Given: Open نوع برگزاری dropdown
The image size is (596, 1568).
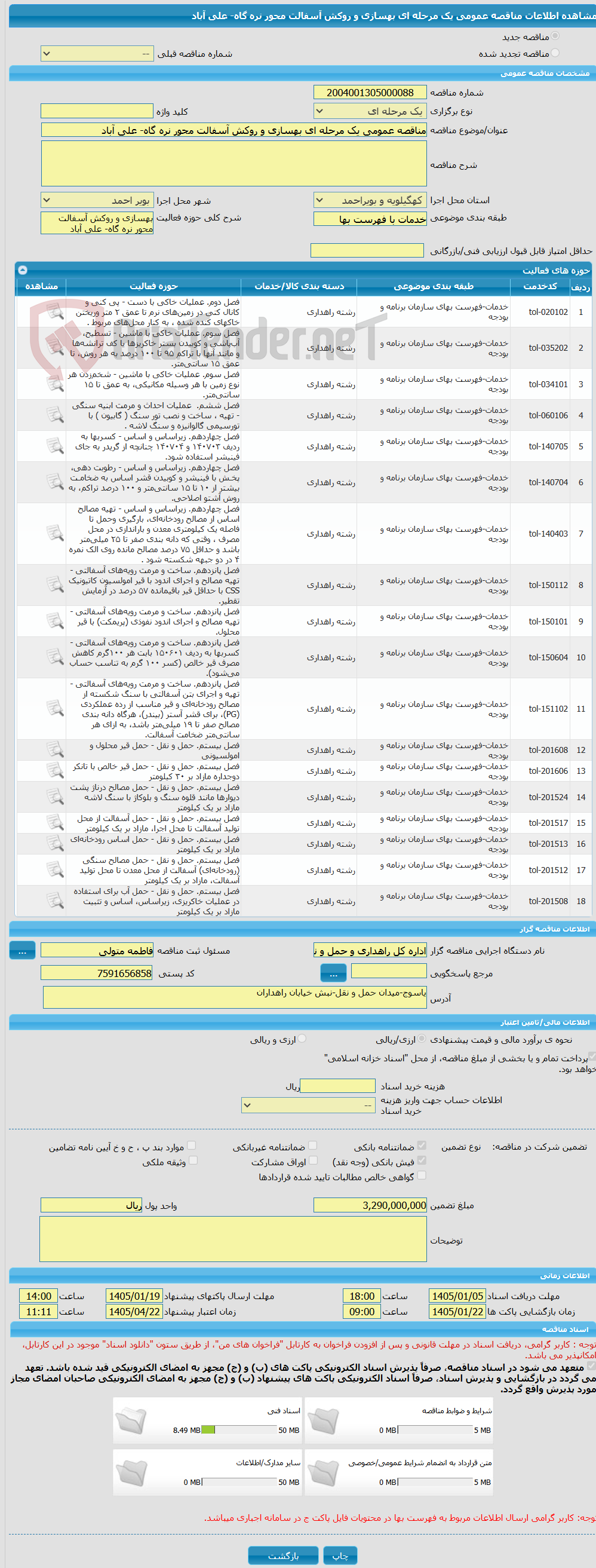Looking at the screenshot, I should click(370, 111).
